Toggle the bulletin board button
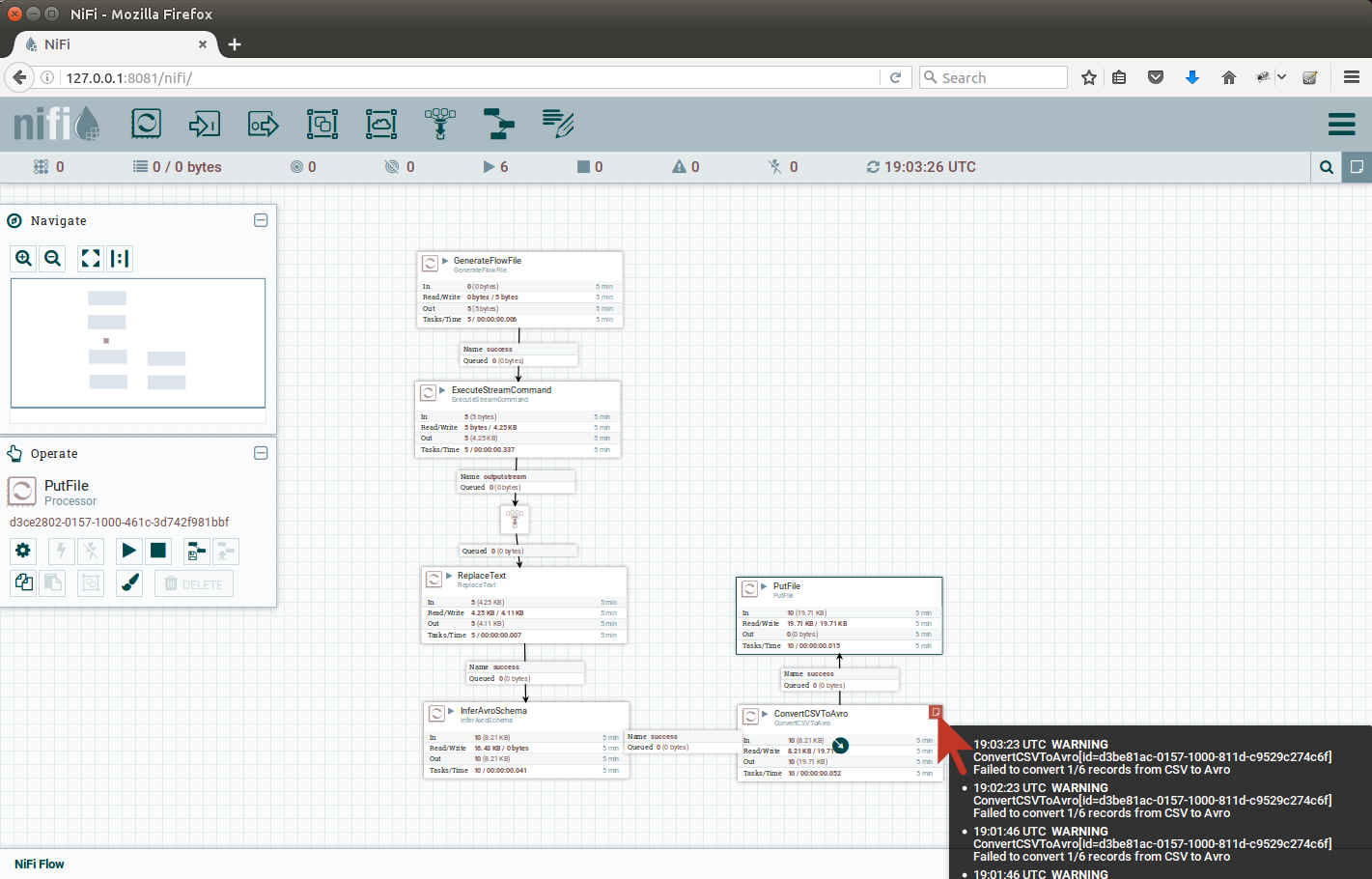1372x879 pixels. pyautogui.click(x=1356, y=167)
